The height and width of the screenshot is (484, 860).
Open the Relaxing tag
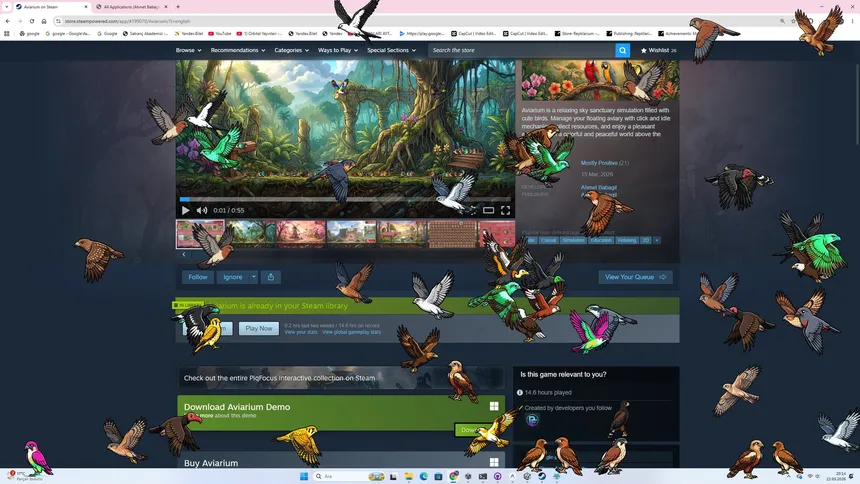627,240
